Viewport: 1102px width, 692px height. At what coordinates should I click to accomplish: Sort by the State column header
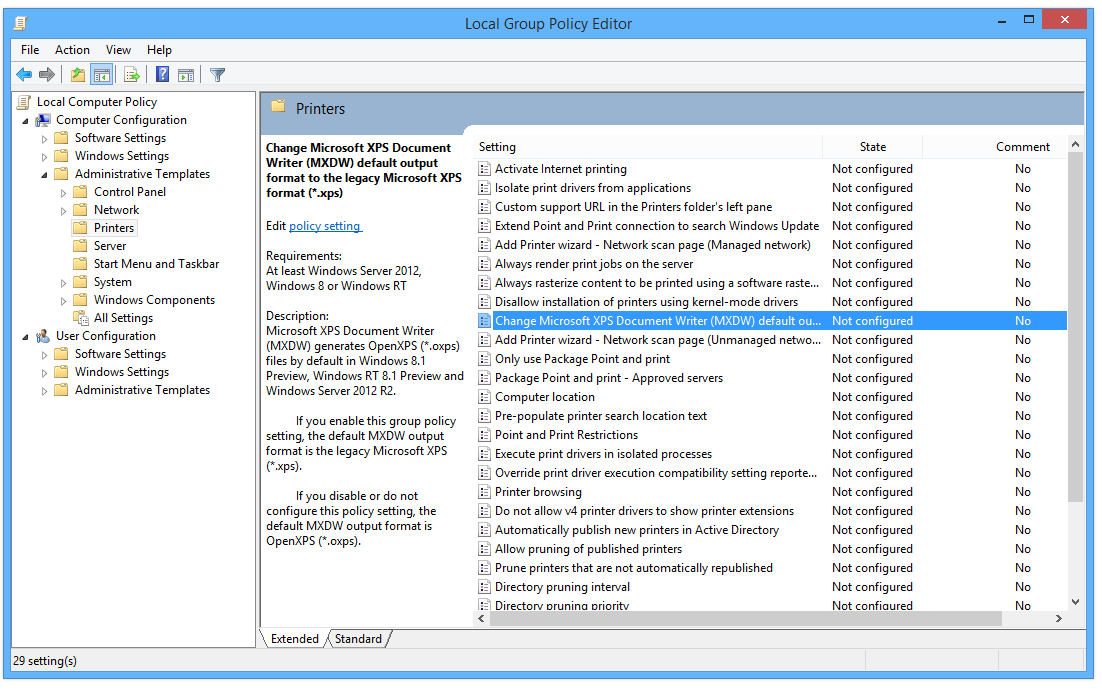tap(873, 147)
